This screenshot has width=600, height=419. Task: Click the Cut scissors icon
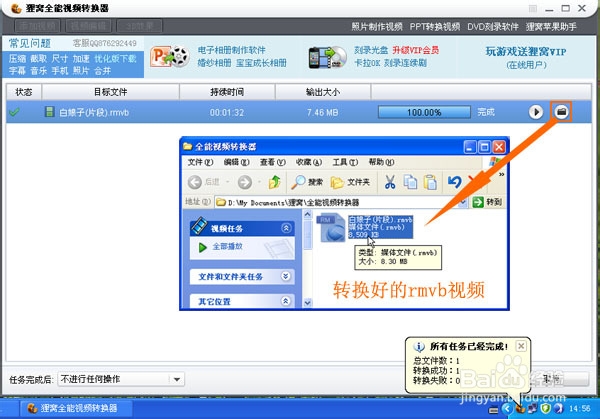(x=390, y=182)
